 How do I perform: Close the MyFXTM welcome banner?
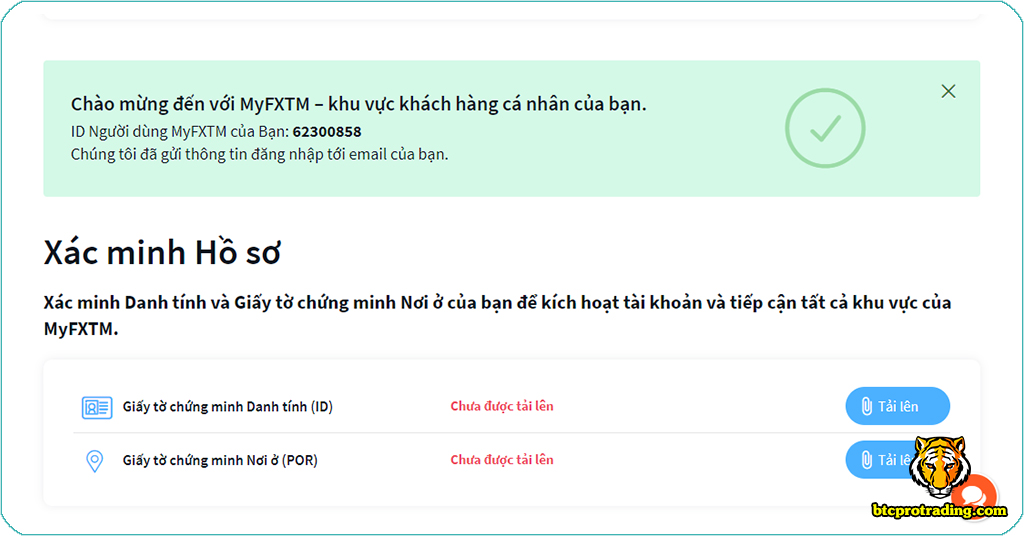pos(948,91)
